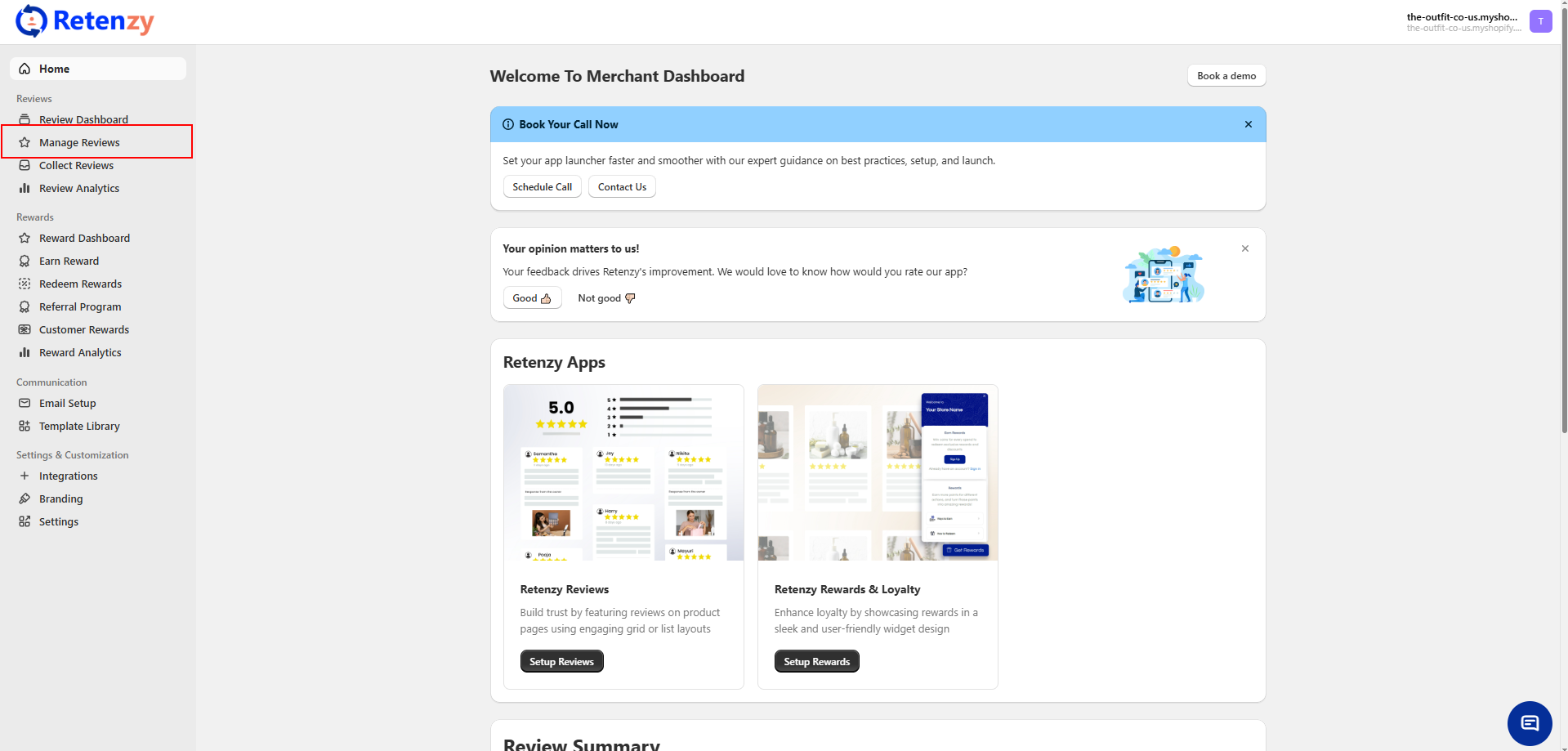Click the Book a demo button

1226,76
